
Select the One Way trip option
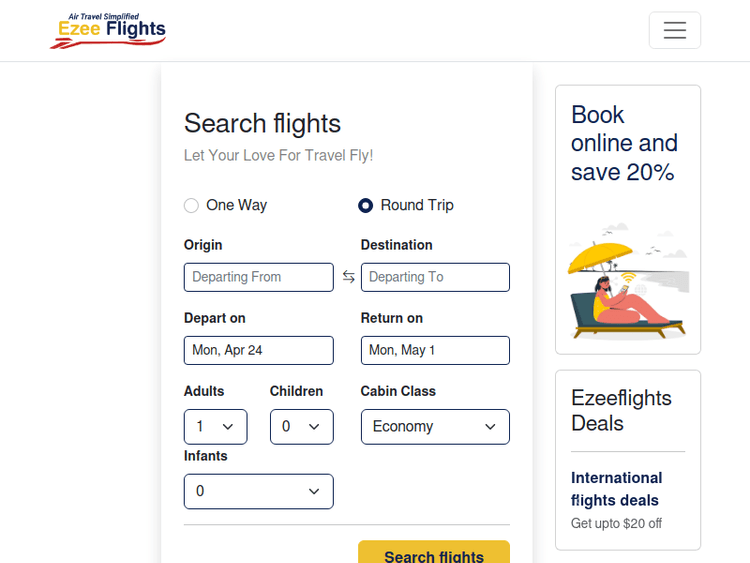pyautogui.click(x=191, y=205)
